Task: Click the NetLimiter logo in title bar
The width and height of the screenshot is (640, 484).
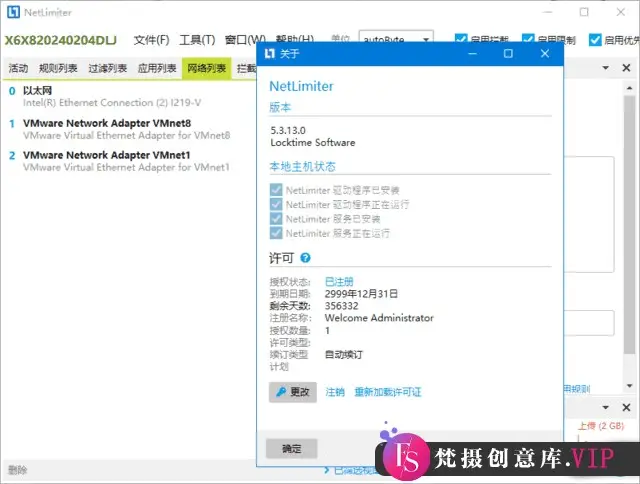Action: pos(13,12)
